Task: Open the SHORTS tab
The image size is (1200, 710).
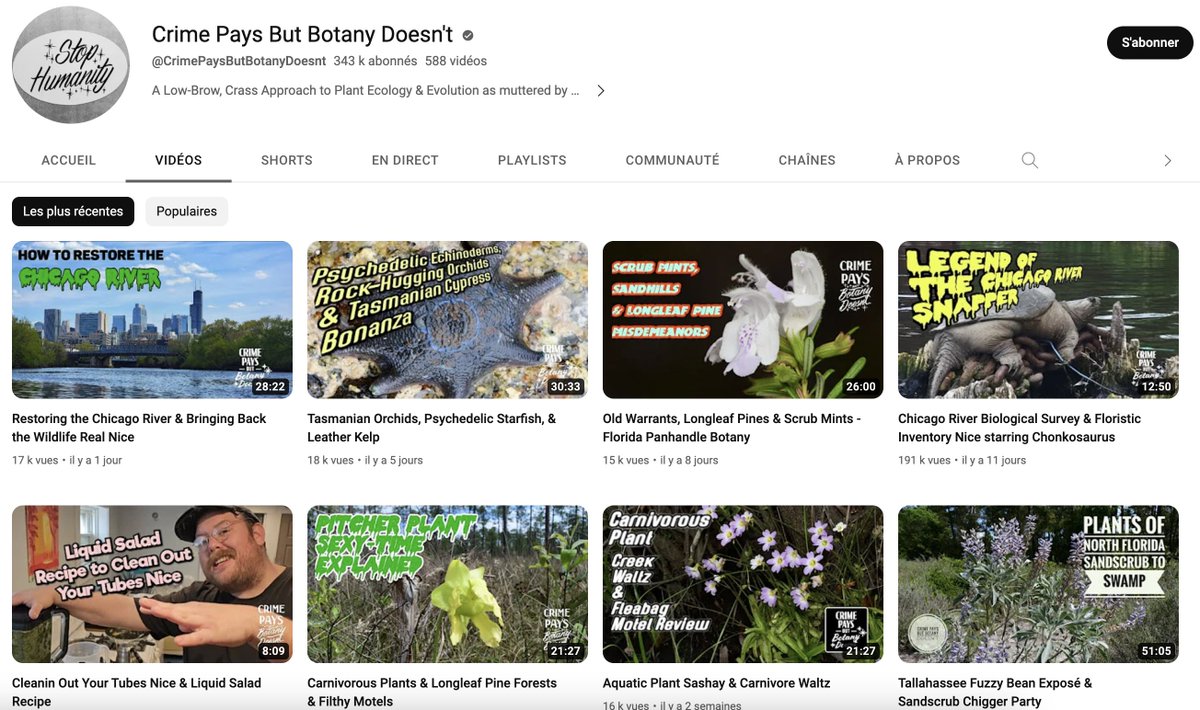Action: pos(287,160)
